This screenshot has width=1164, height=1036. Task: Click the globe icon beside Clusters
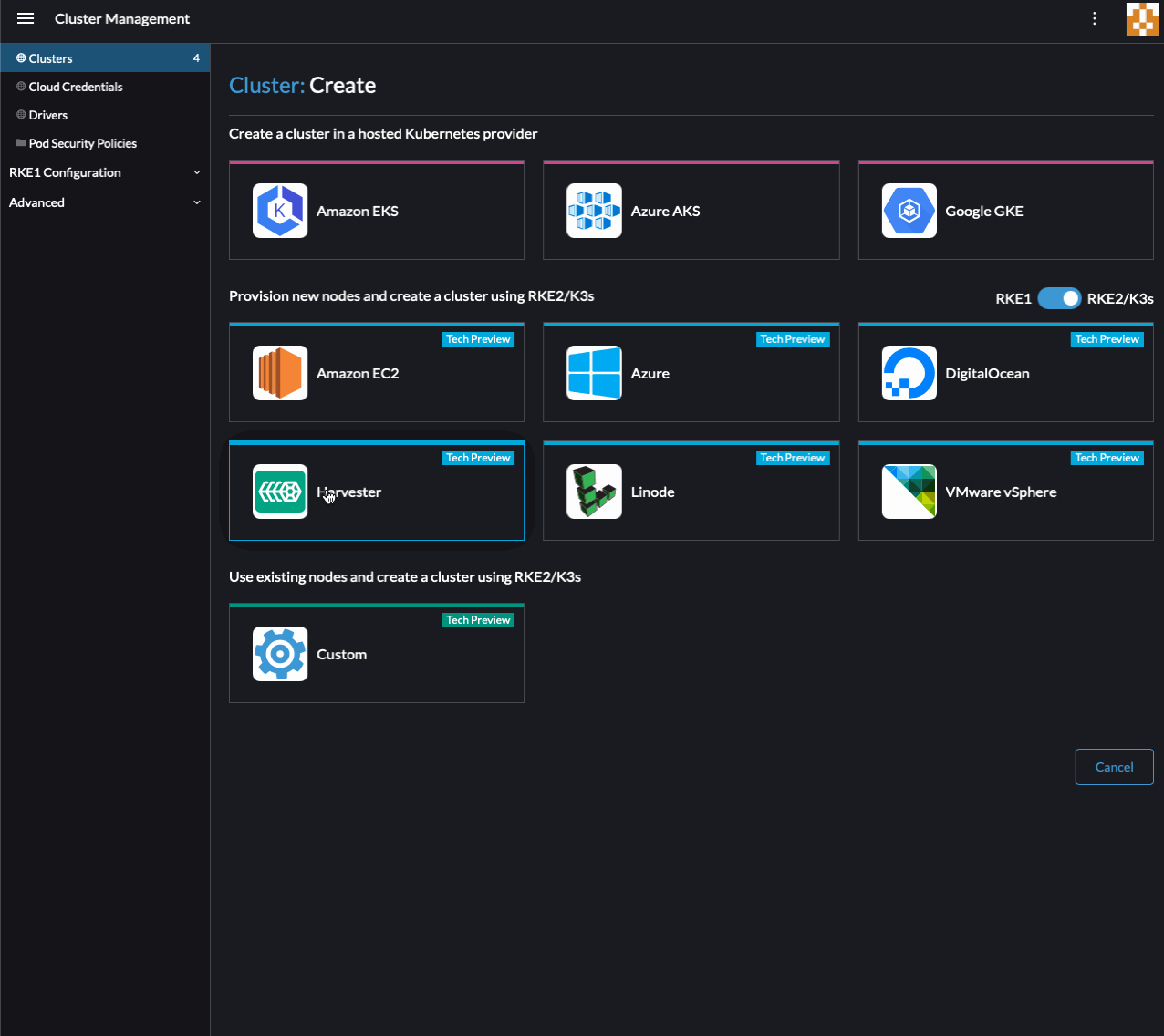coord(21,58)
